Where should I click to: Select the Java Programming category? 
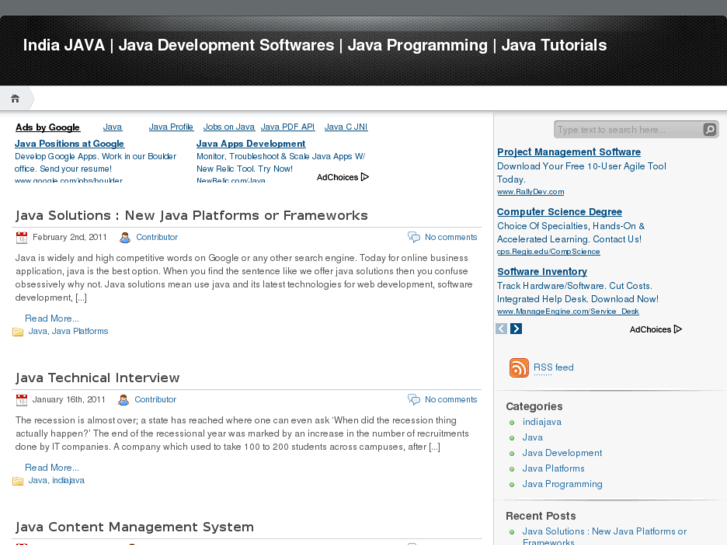(562, 484)
